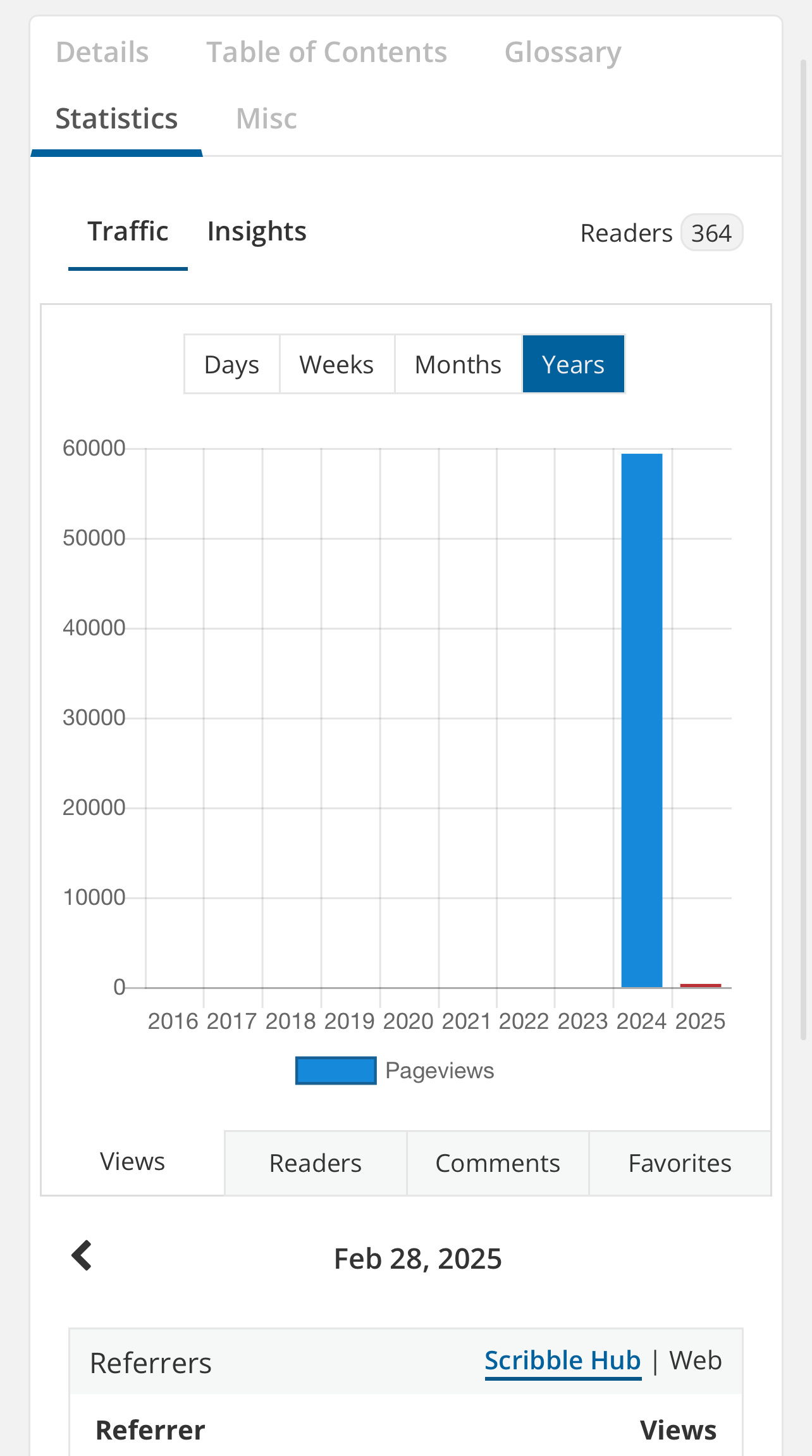
Task: Click the Scribble Hub referrers link
Action: click(x=562, y=1360)
